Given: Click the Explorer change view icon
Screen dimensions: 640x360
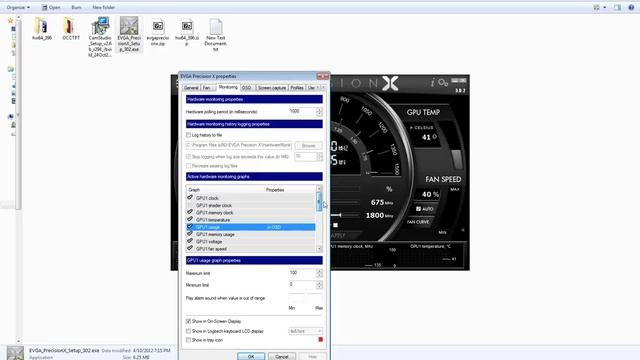Looking at the screenshot, I should click(597, 7).
